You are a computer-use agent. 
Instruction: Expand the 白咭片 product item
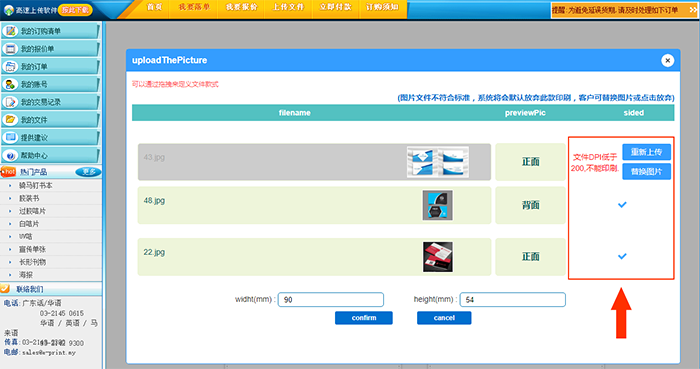[29, 224]
